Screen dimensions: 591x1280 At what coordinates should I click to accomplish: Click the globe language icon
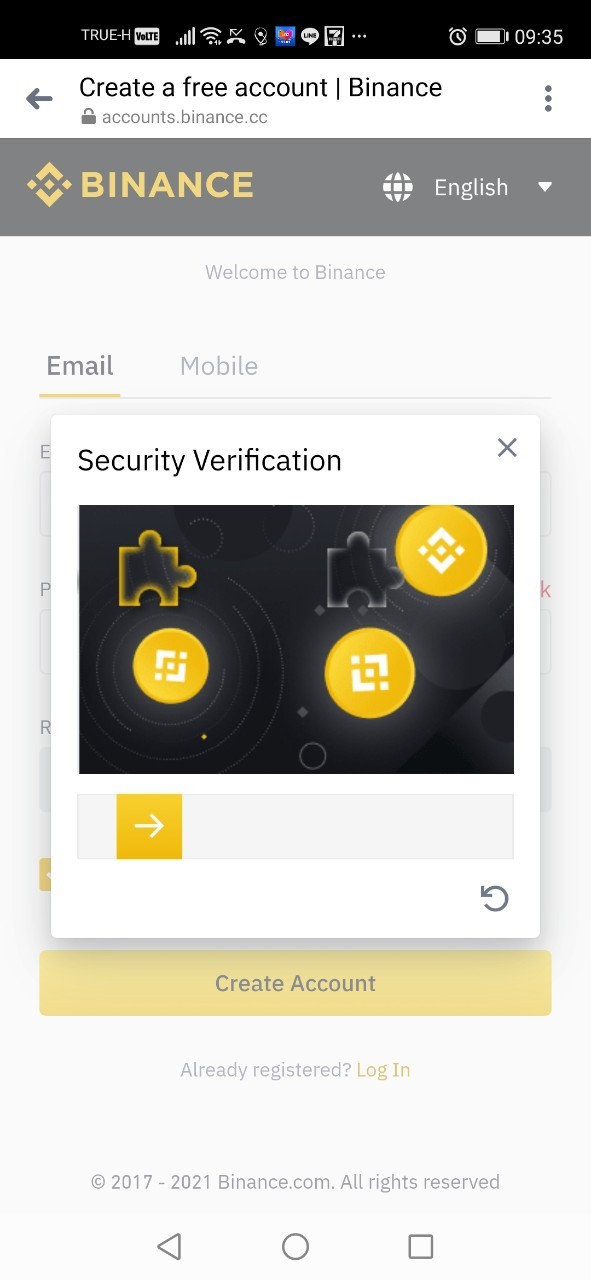tap(398, 187)
